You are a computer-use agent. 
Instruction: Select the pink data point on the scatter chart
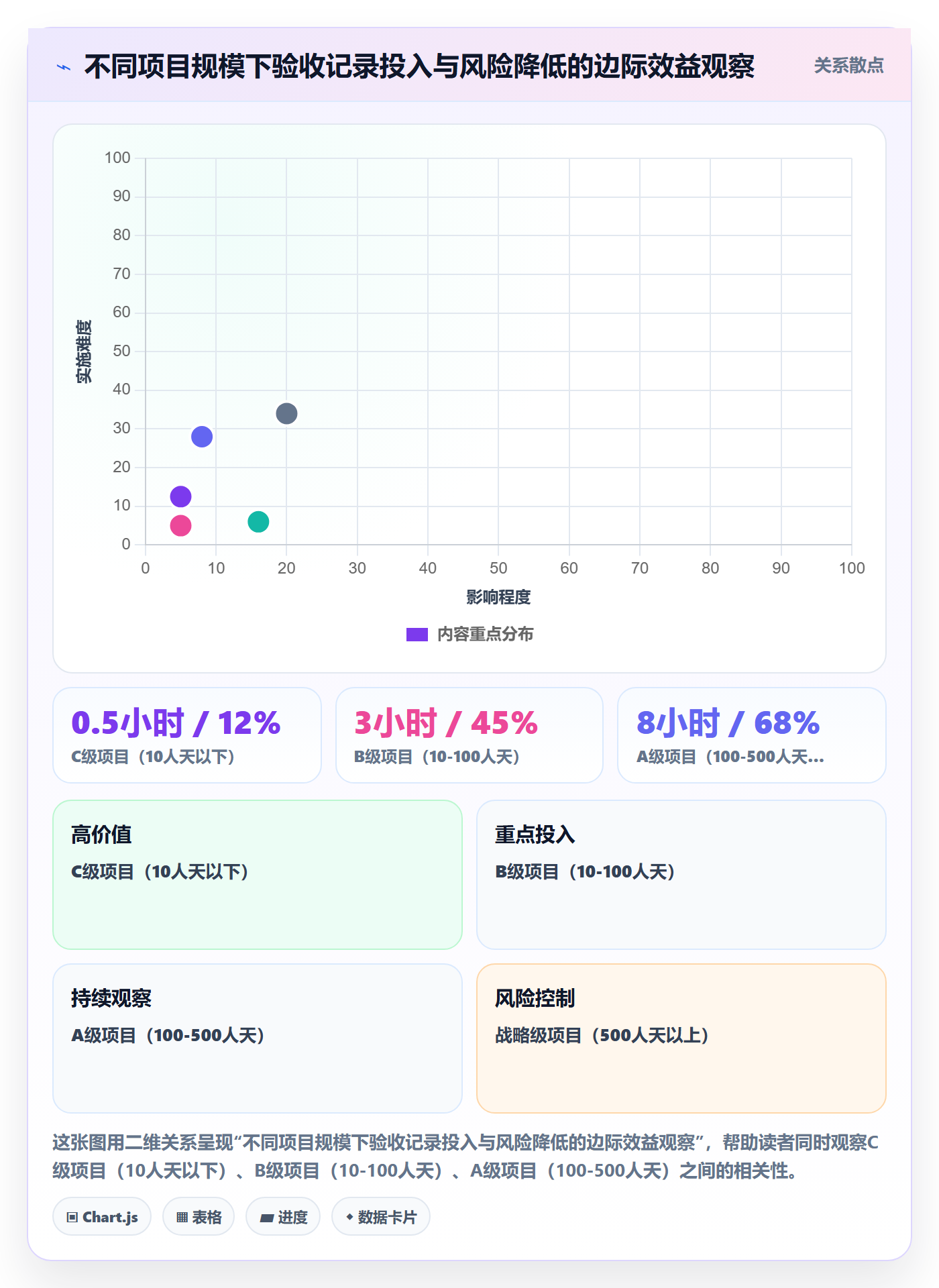point(180,525)
